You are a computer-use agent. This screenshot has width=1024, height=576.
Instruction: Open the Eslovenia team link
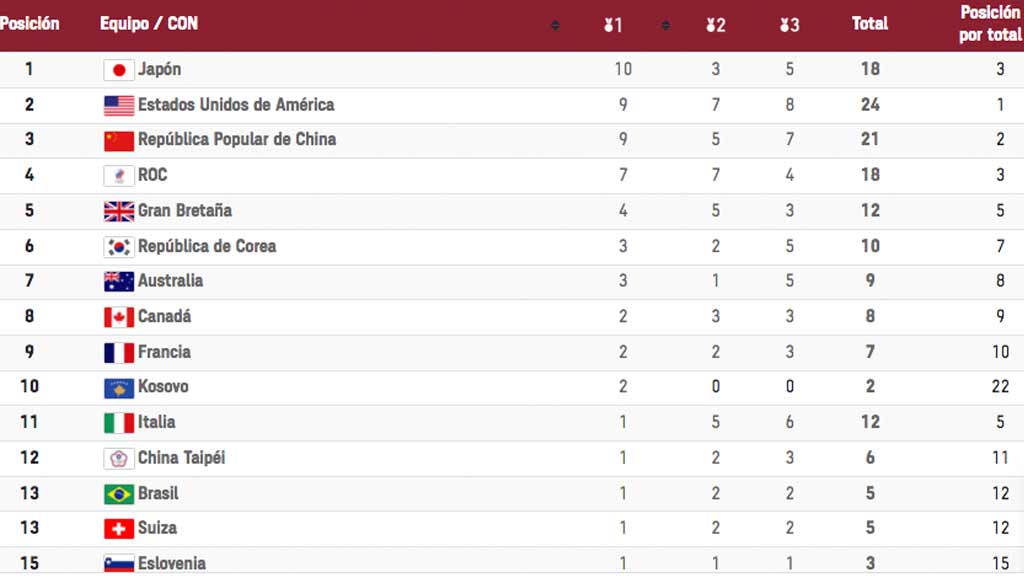[x=172, y=563]
